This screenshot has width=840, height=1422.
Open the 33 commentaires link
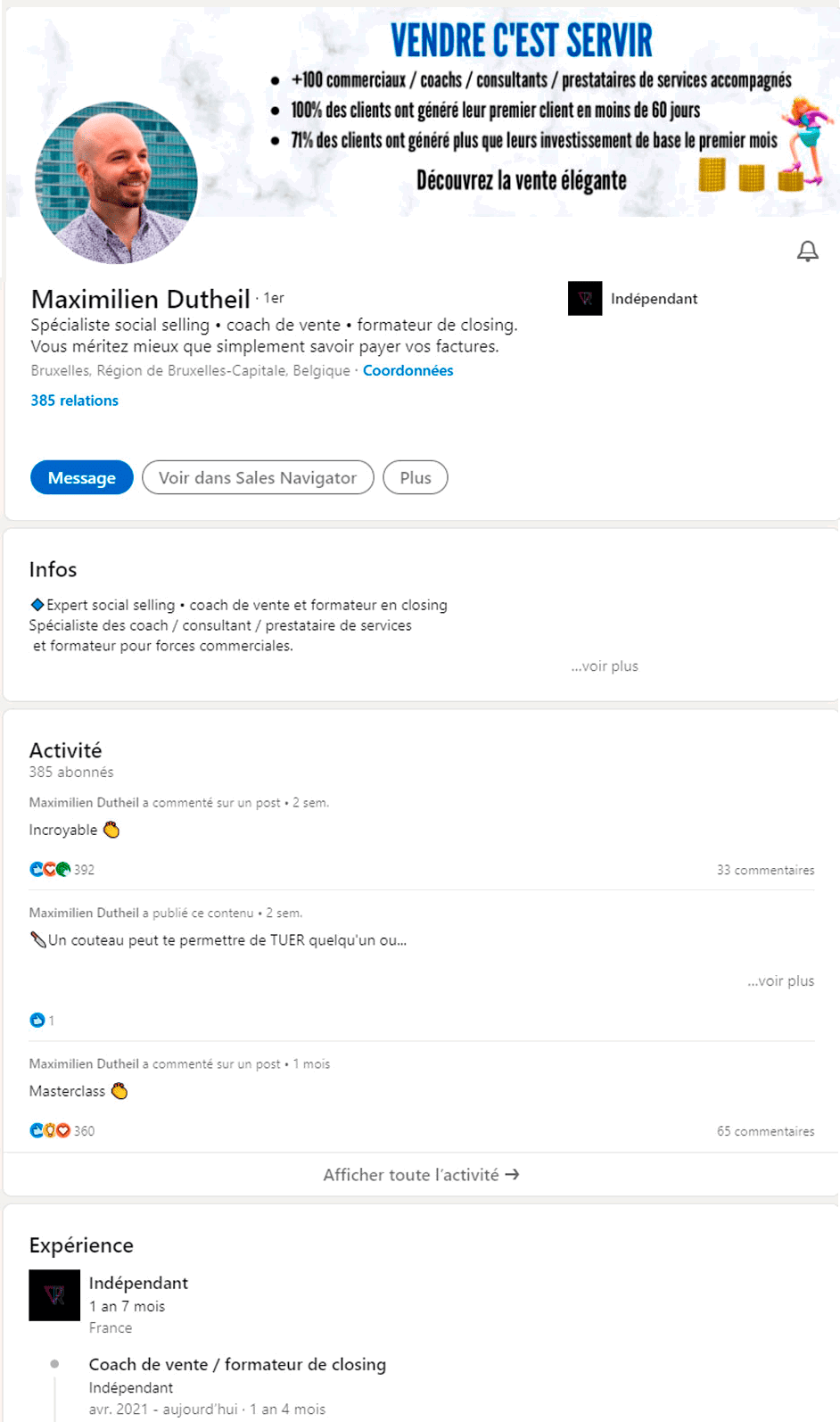pos(766,870)
